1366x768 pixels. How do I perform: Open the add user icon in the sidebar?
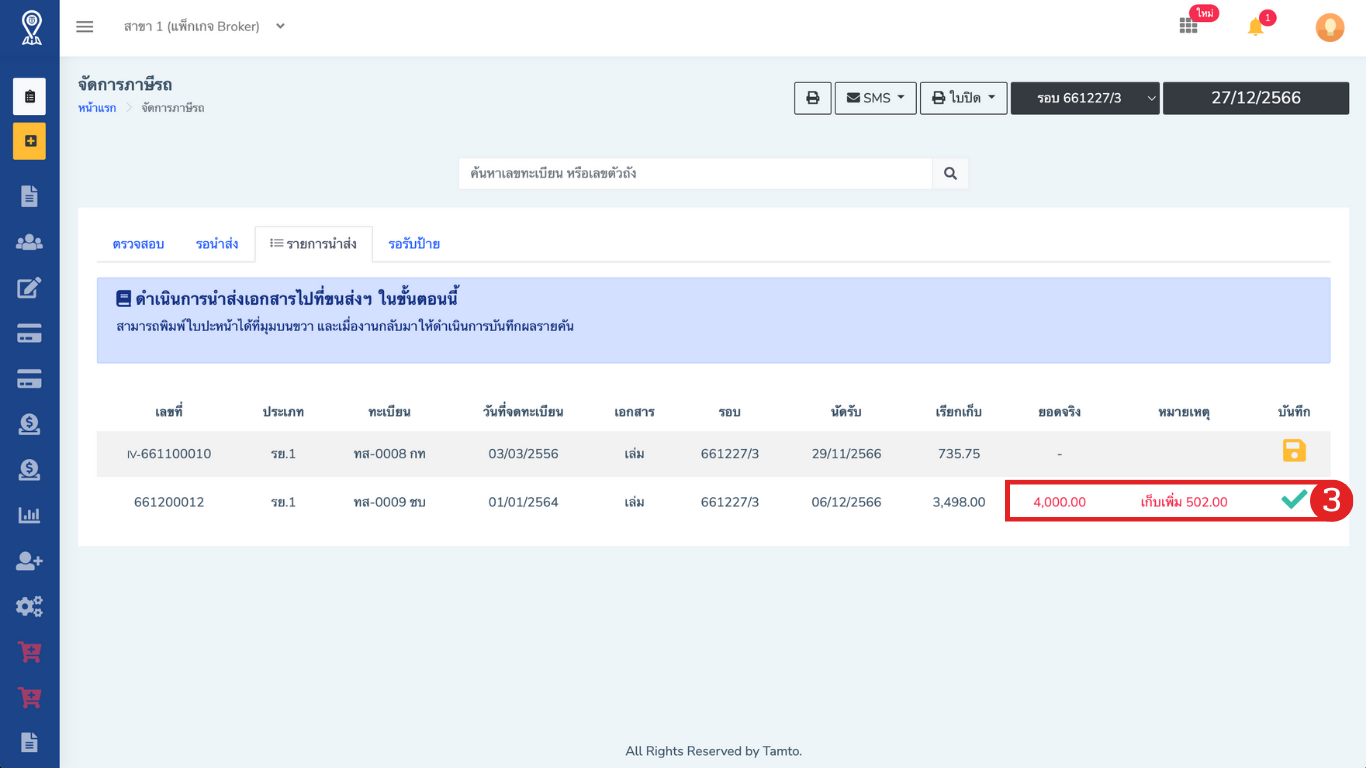click(x=30, y=561)
